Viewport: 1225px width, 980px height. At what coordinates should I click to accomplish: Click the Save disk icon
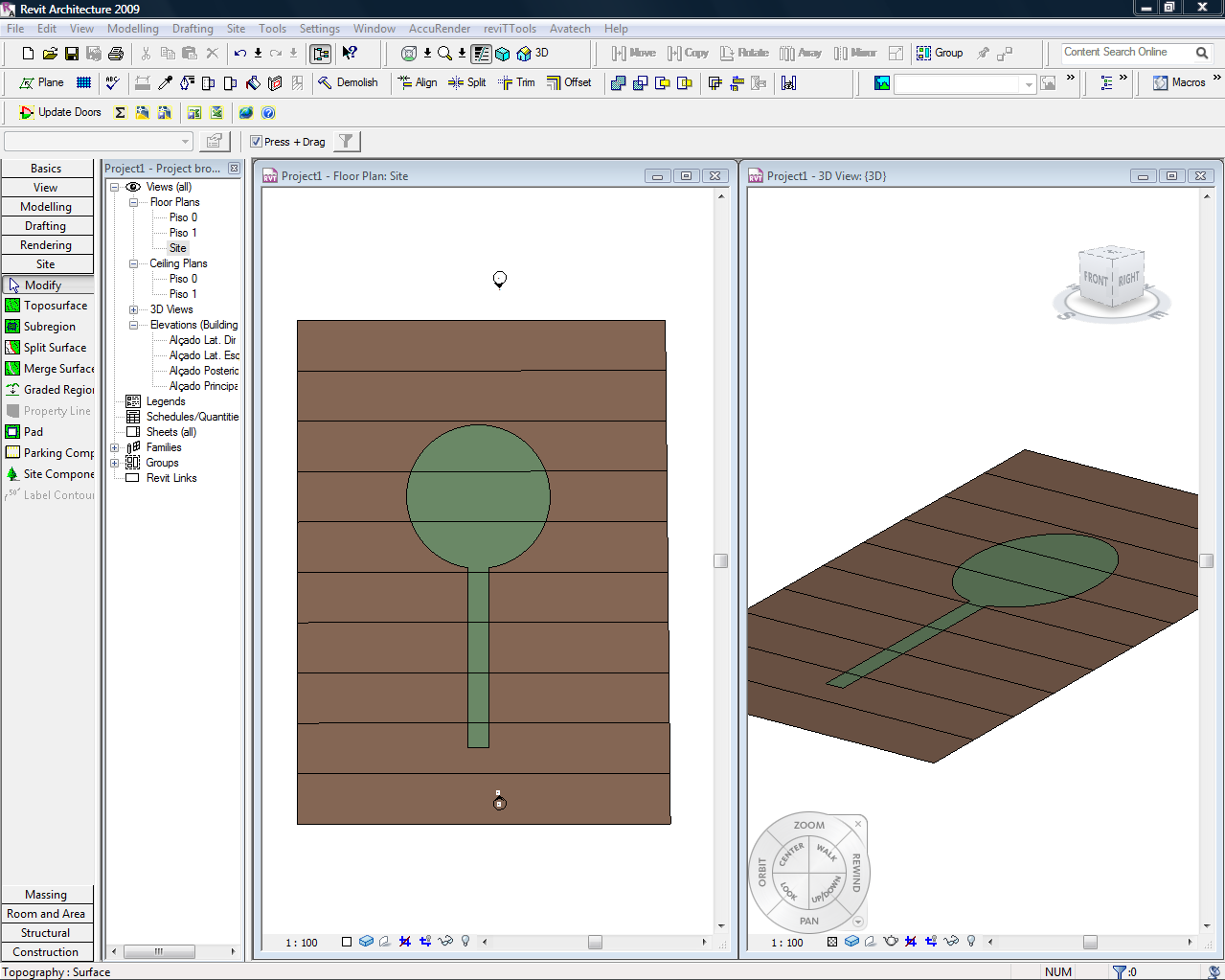point(72,54)
